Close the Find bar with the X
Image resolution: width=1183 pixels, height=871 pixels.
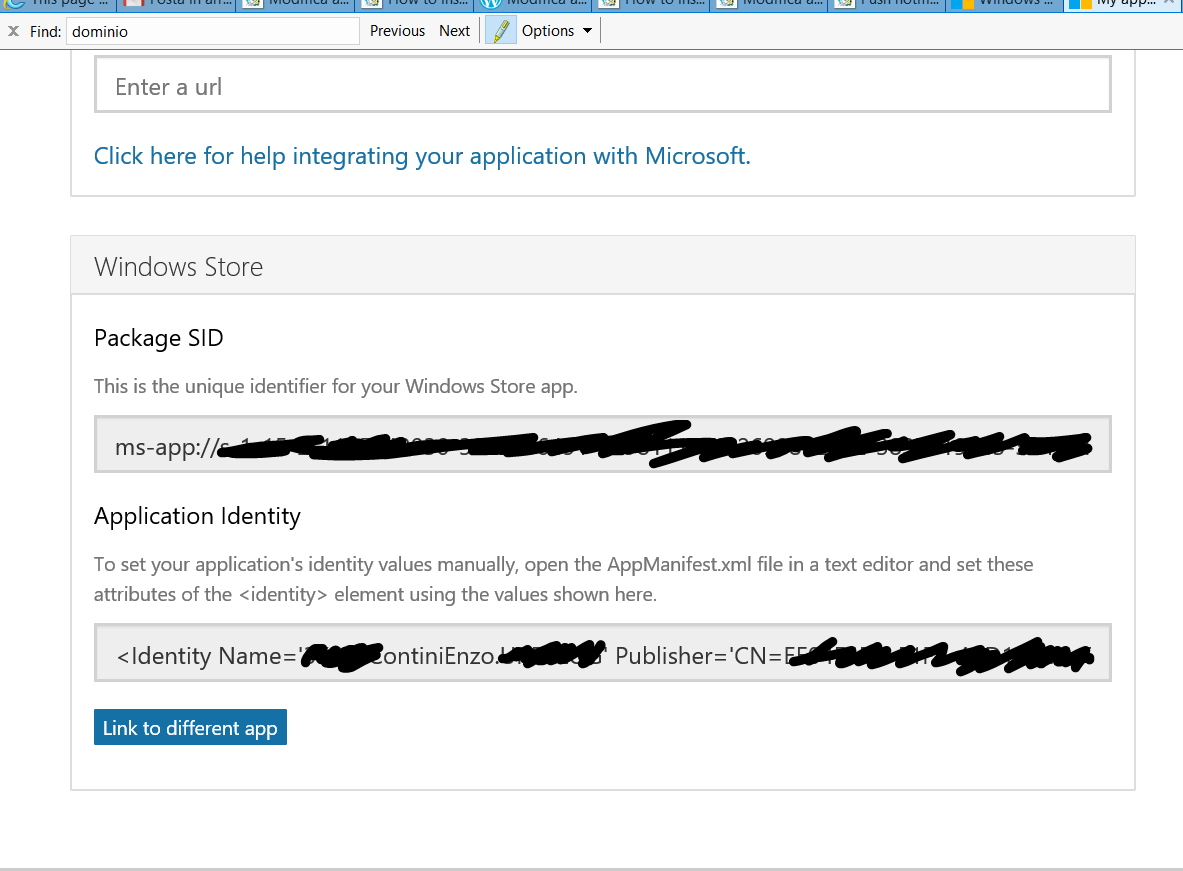coord(13,31)
